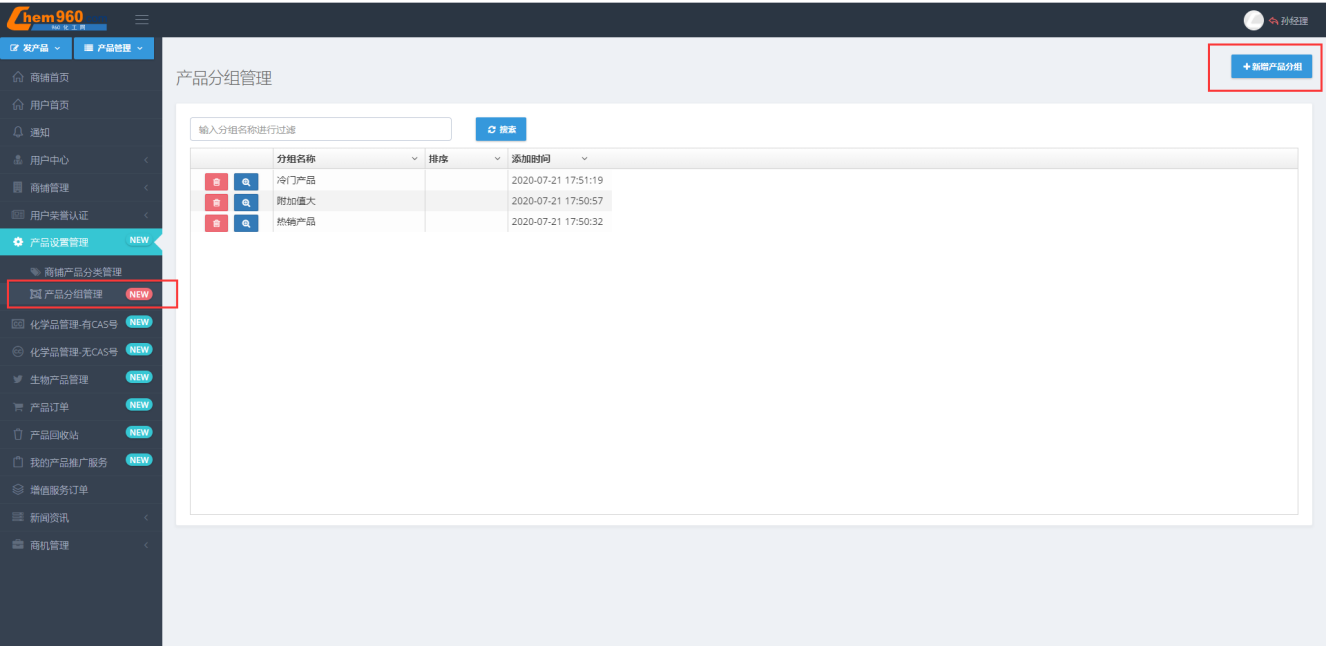Click the layers icon beside 增值服务订单

(18, 490)
